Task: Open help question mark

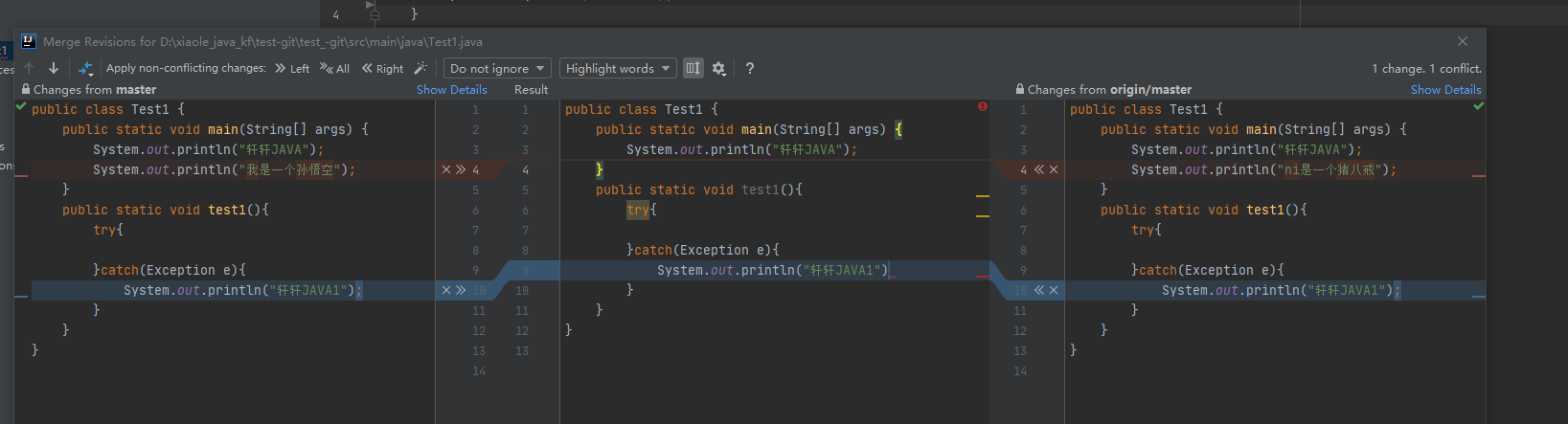Action: click(x=749, y=68)
